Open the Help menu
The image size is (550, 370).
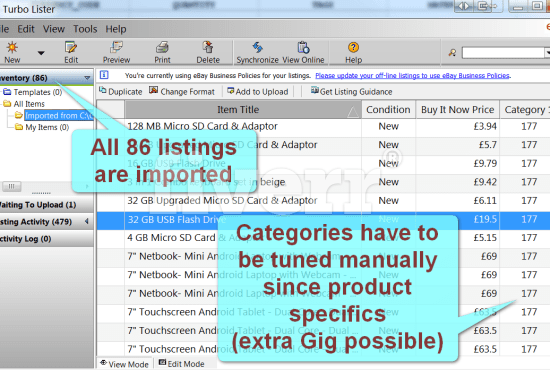pyautogui.click(x=116, y=29)
